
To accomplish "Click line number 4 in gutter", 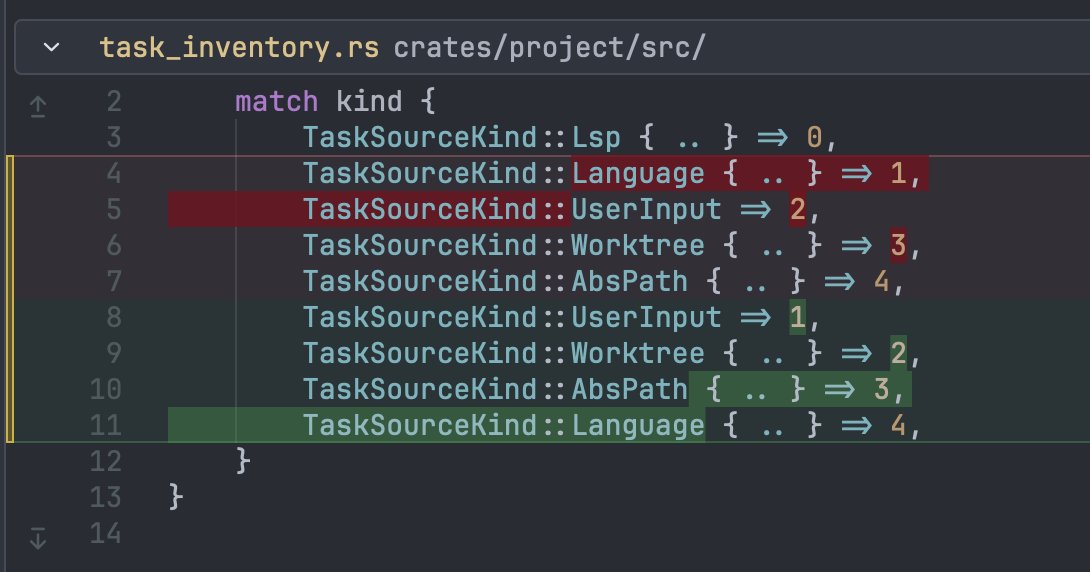I will 114,174.
